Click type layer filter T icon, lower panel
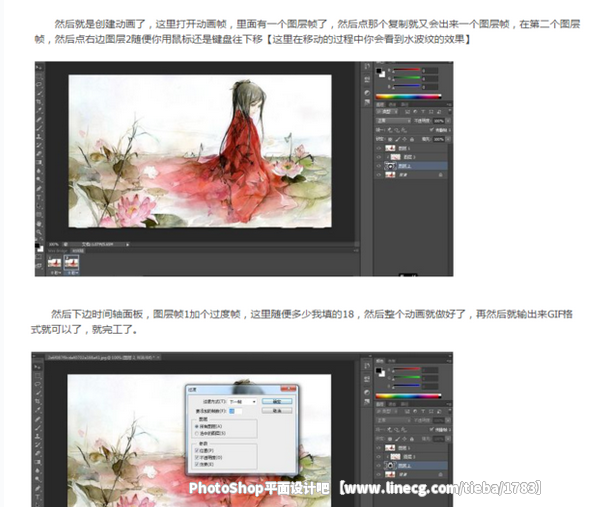597x507 pixels. pyautogui.click(x=423, y=411)
